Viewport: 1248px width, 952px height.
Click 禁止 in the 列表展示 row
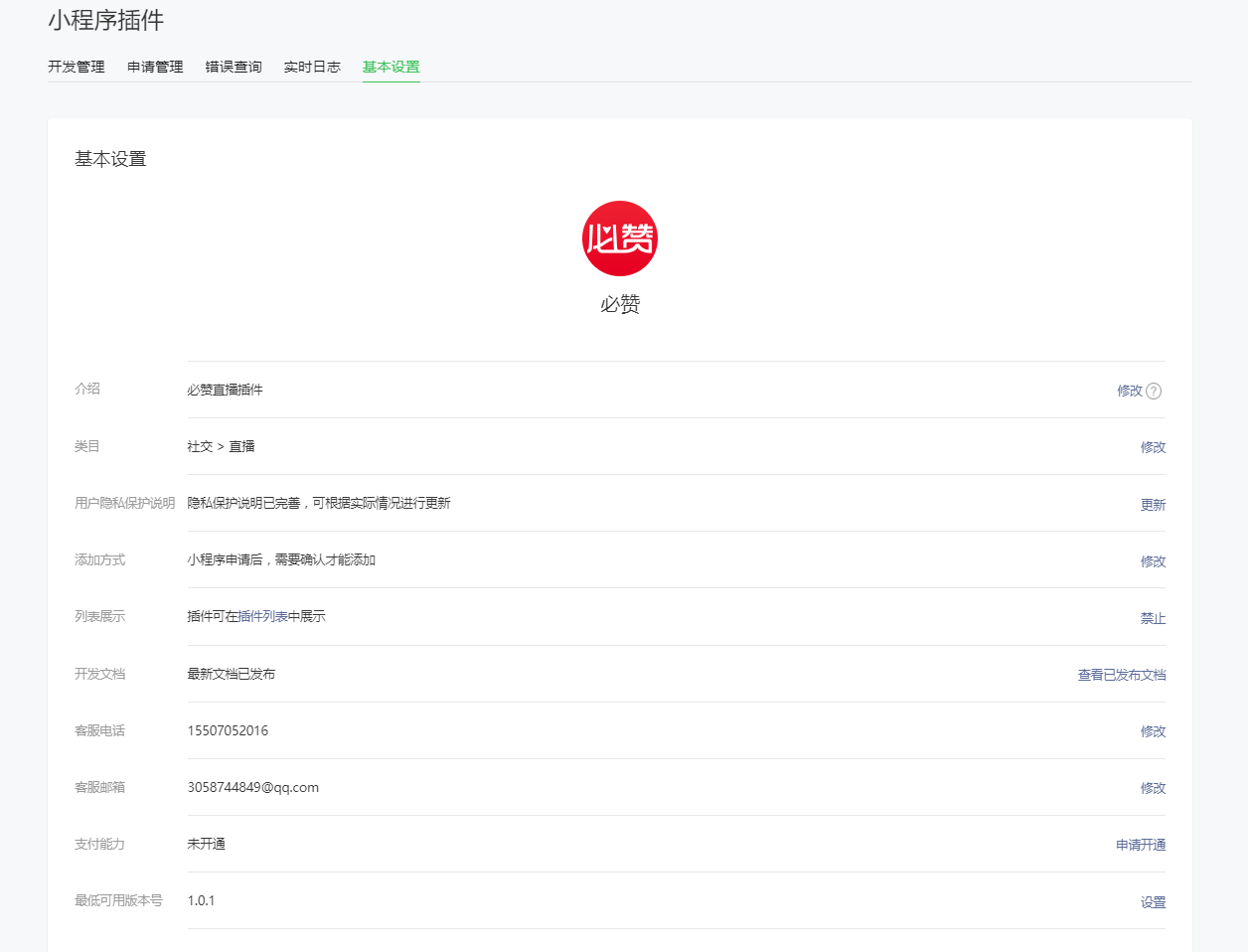tap(1153, 618)
